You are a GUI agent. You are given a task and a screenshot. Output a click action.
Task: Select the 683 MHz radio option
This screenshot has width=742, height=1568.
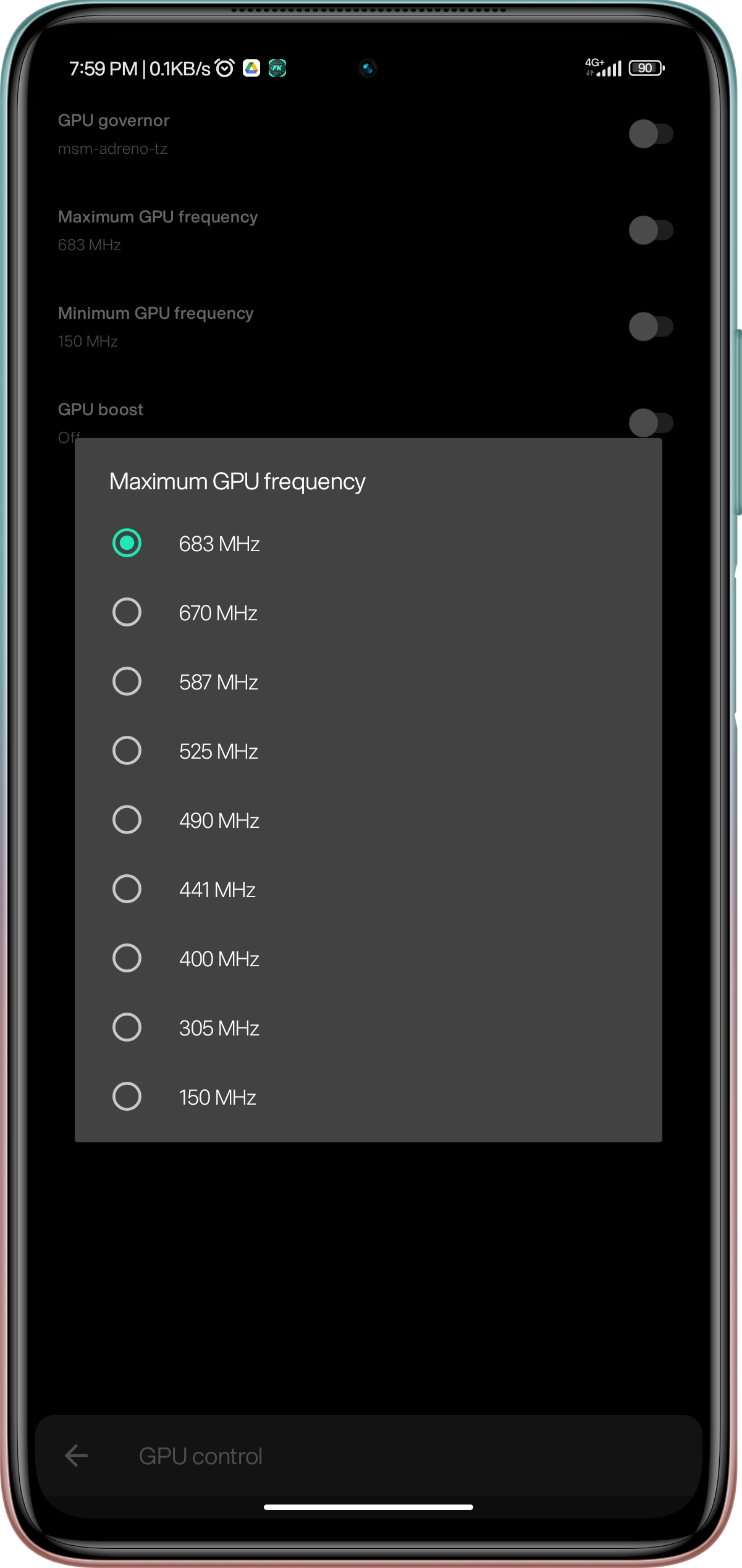tap(368, 543)
